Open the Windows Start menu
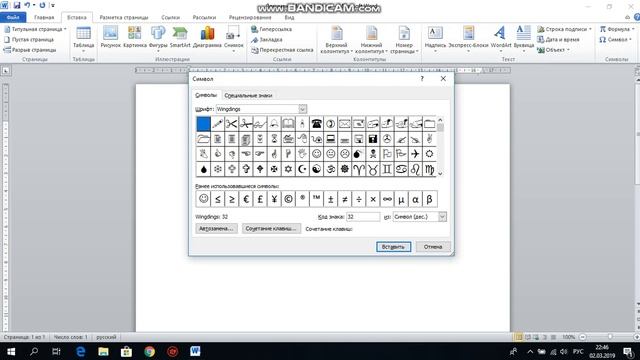This screenshot has height=360, width=640. pyautogui.click(x=11, y=351)
